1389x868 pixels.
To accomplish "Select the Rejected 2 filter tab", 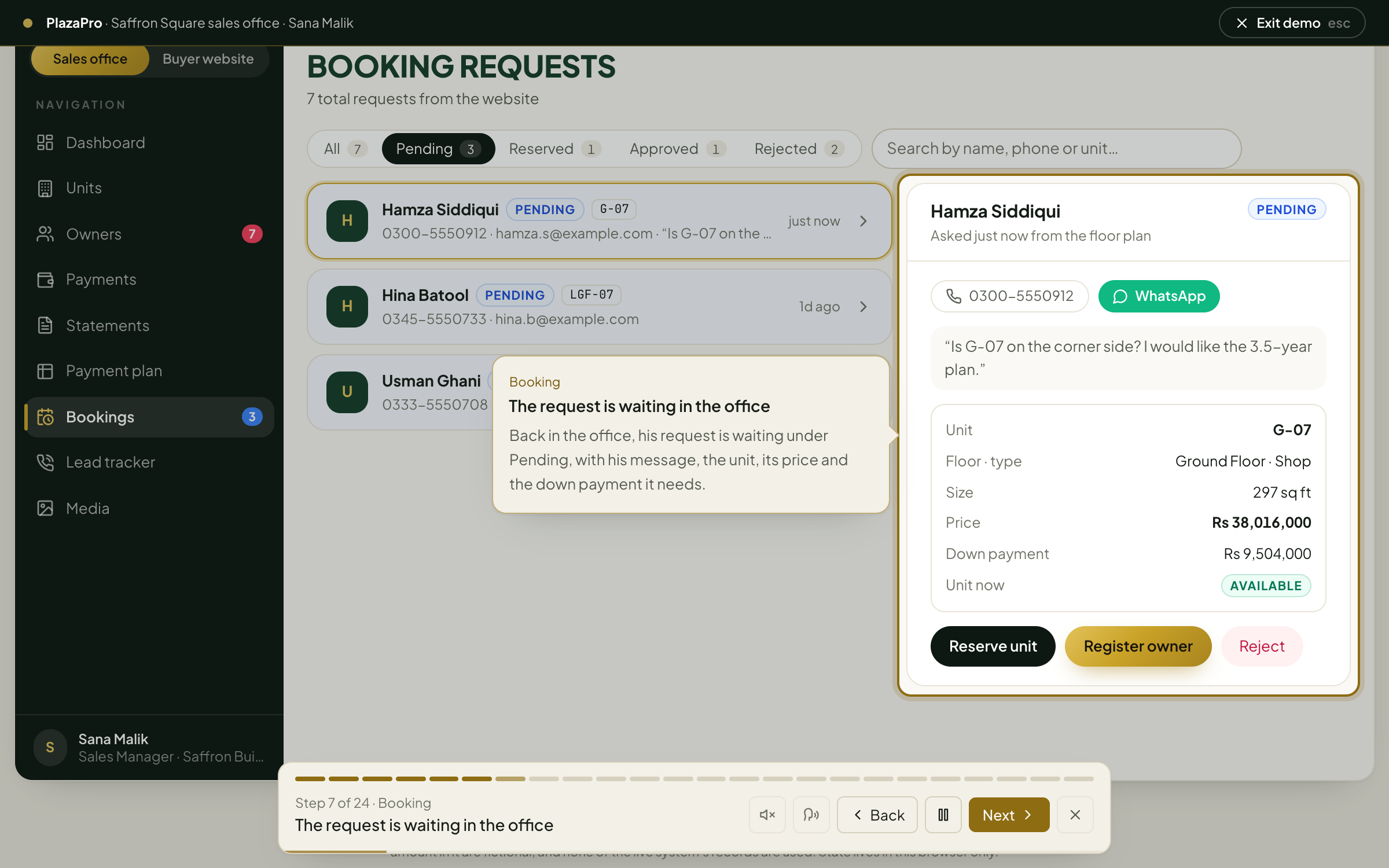I will 799,149.
